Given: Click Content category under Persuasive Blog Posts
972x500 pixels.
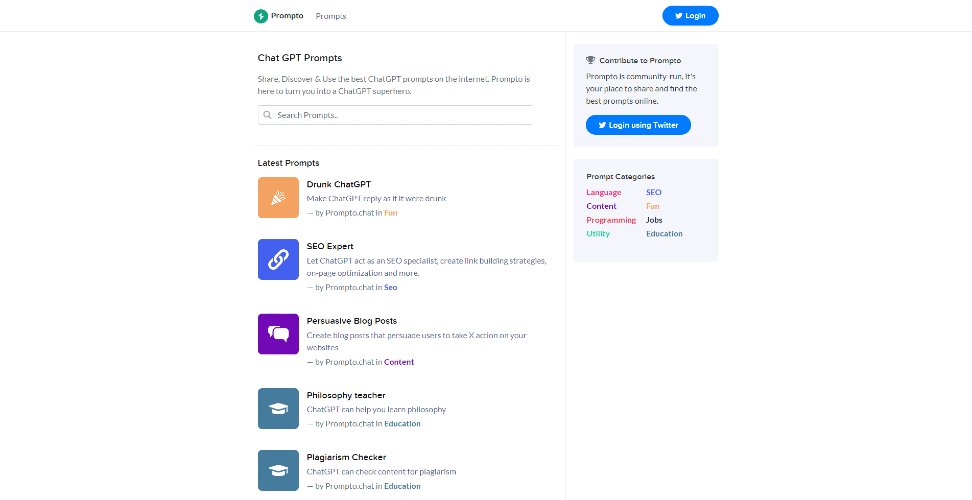Looking at the screenshot, I should (x=399, y=362).
